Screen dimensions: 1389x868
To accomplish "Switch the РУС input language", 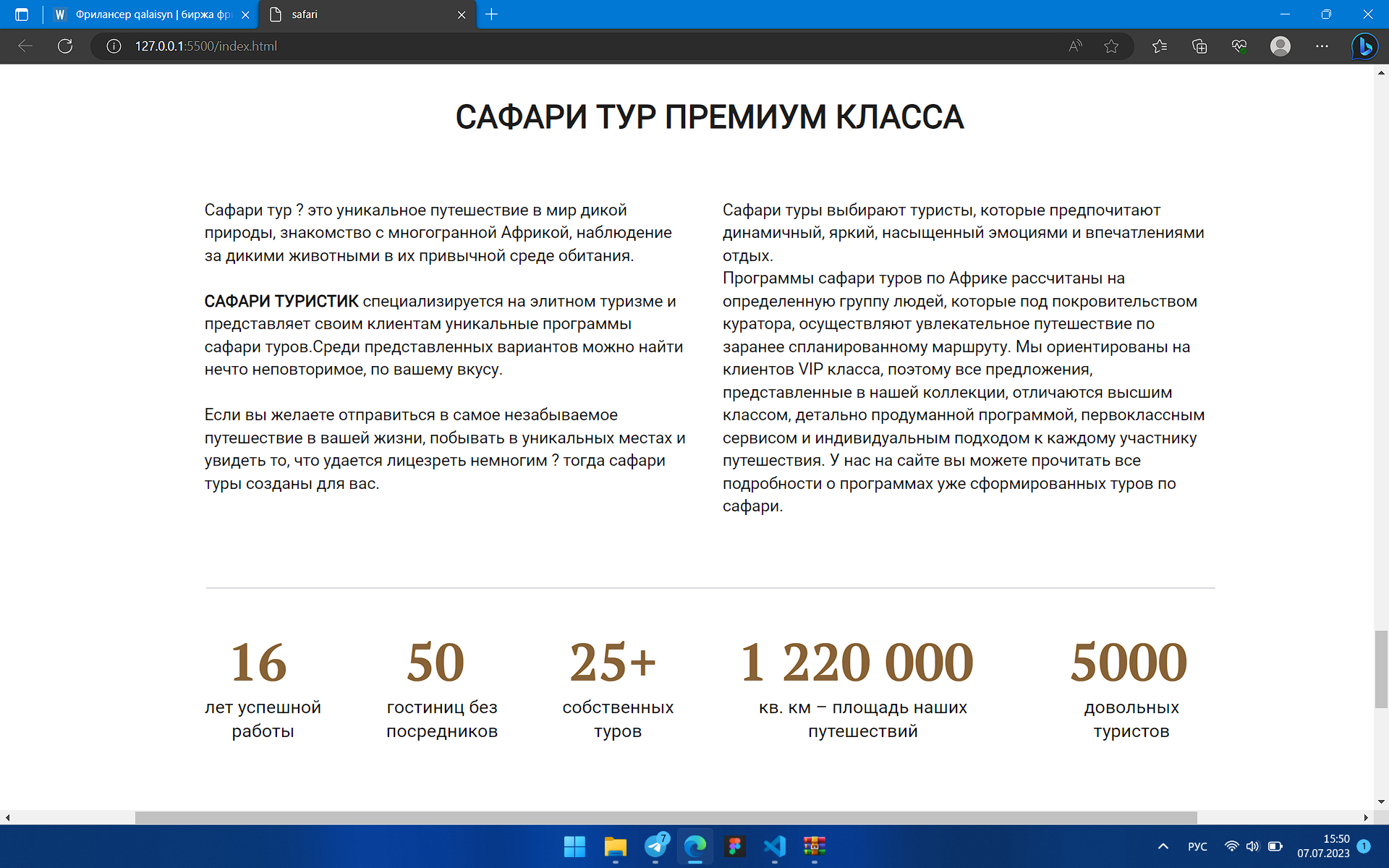I will coord(1197,846).
